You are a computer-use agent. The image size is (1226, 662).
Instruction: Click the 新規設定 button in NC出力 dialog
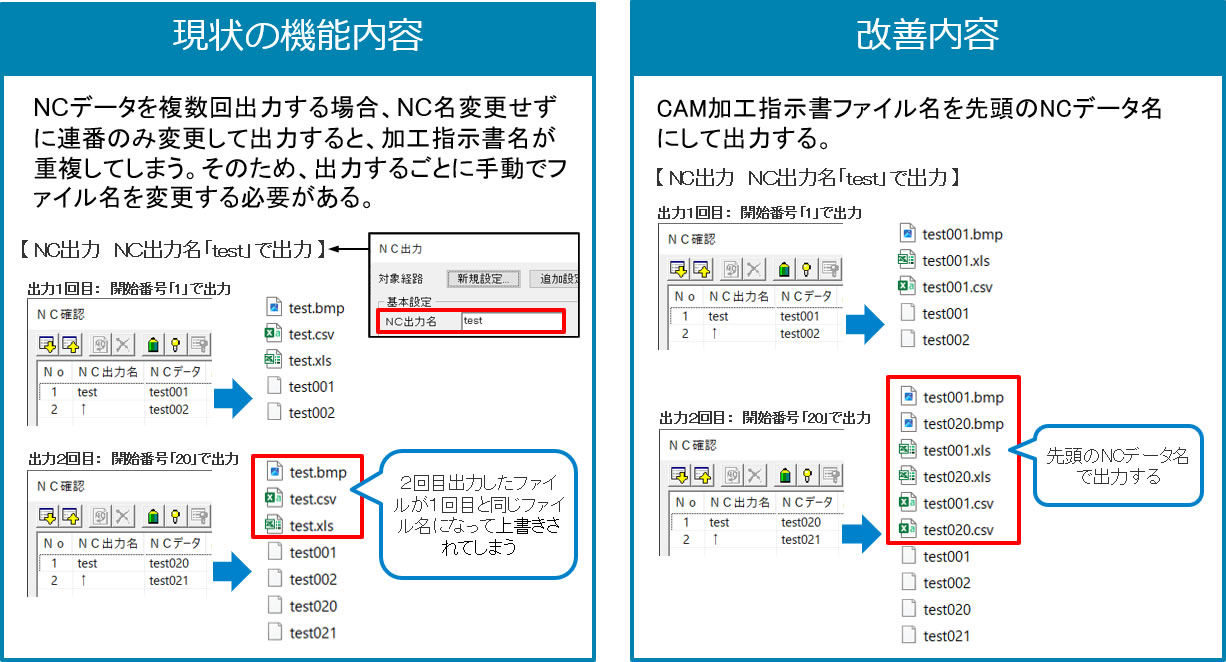click(484, 279)
